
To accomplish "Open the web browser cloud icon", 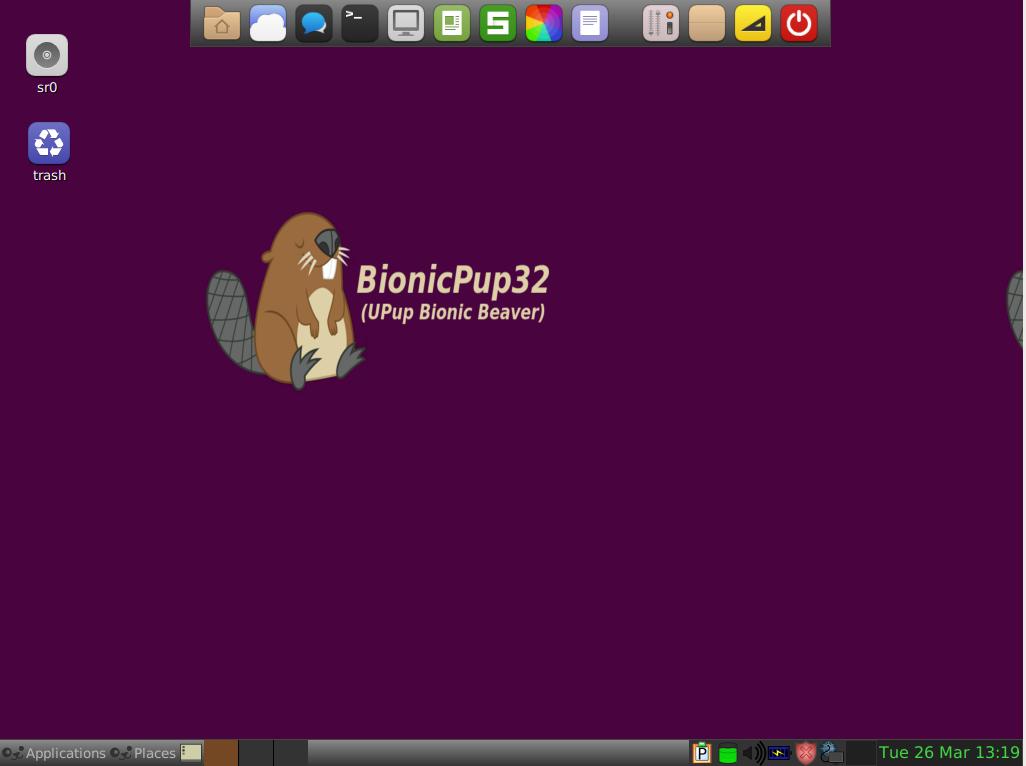I will 267,22.
